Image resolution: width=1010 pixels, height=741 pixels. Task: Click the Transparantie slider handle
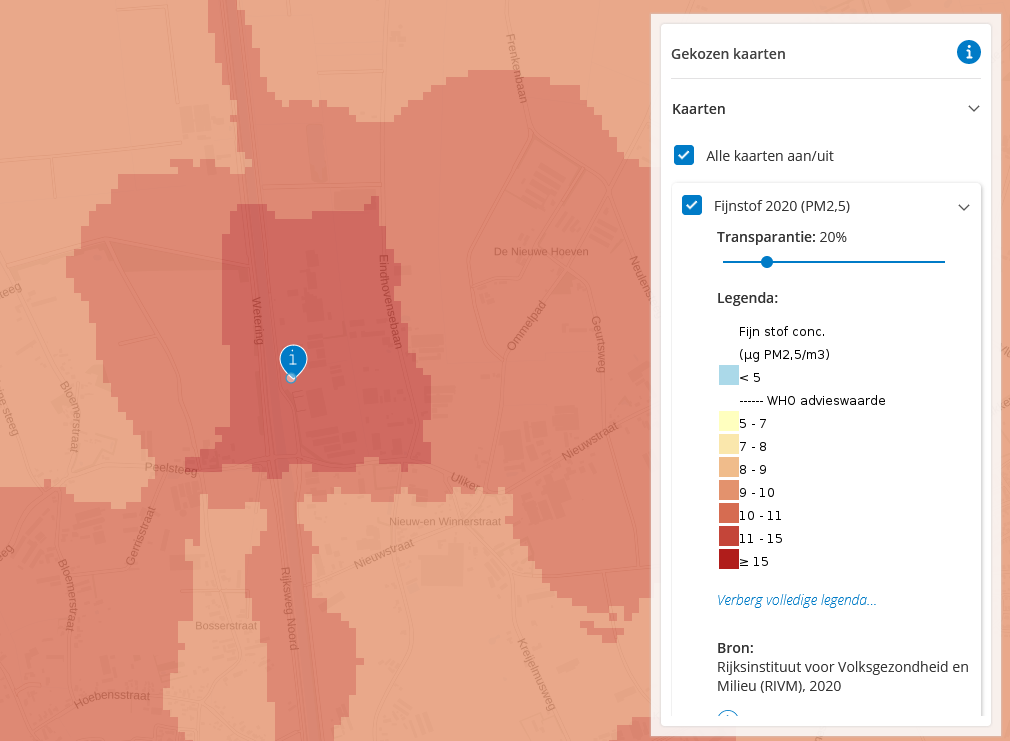pyautogui.click(x=767, y=262)
